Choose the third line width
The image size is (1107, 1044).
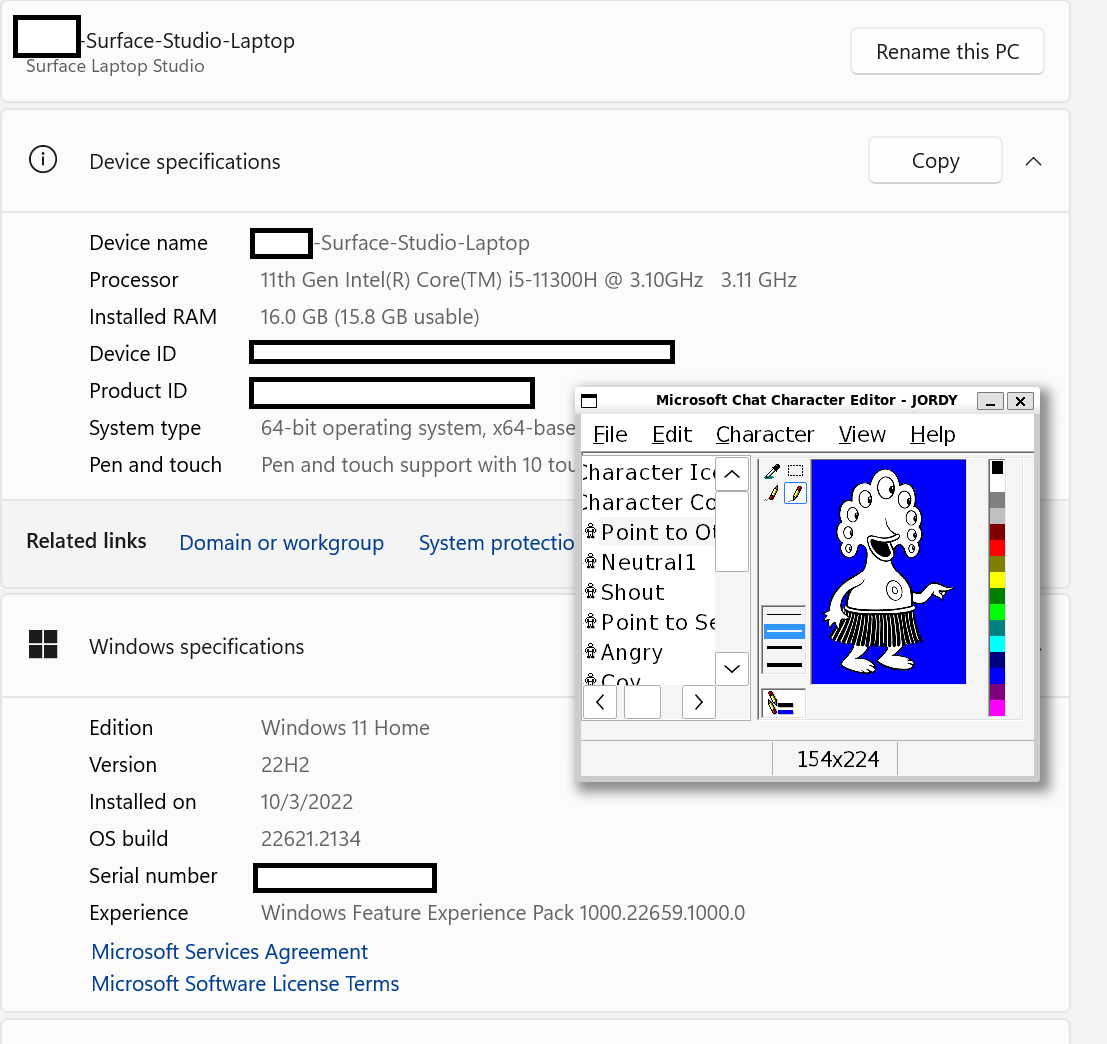[x=784, y=648]
